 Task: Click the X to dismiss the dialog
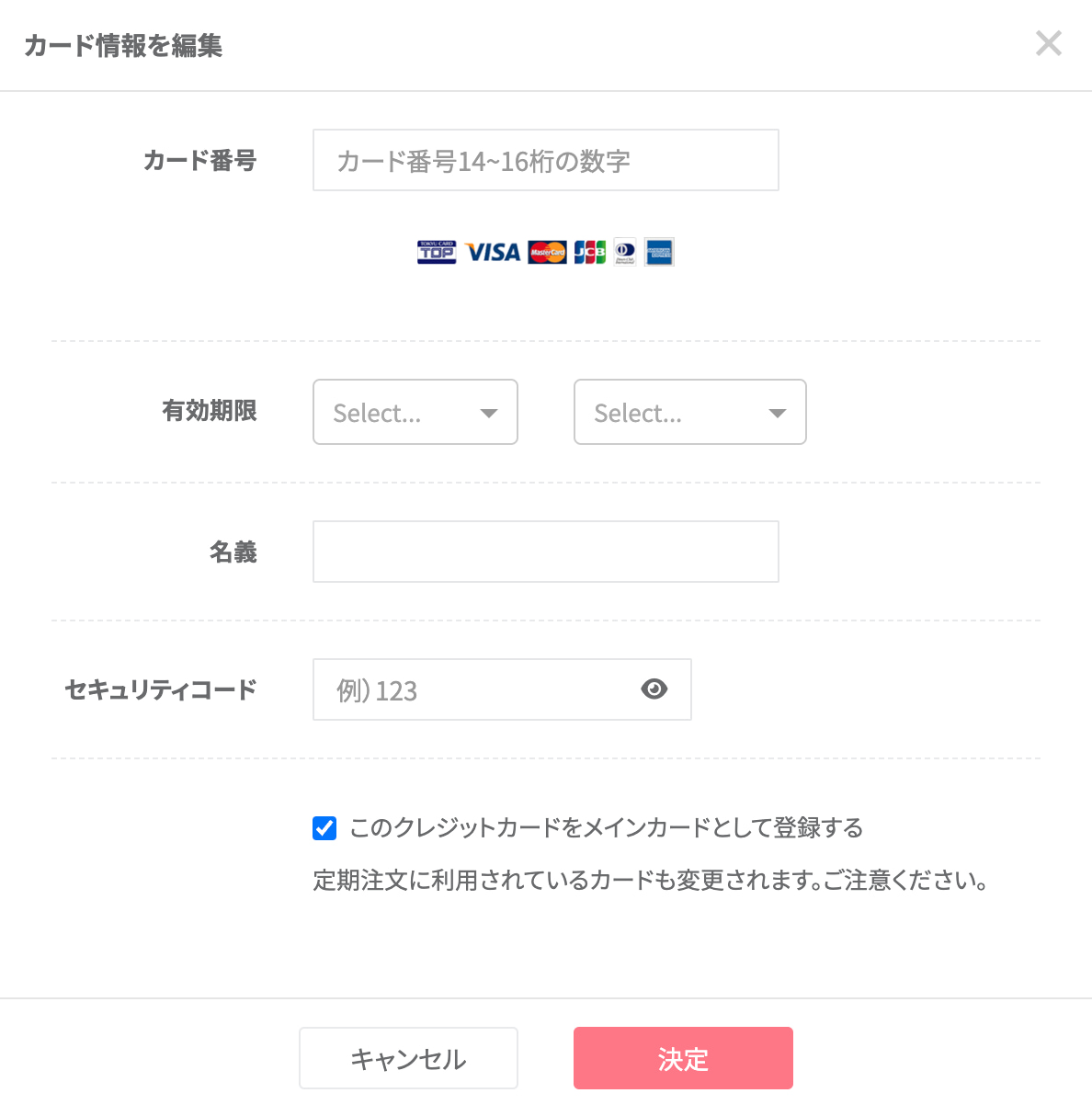[x=1049, y=43]
